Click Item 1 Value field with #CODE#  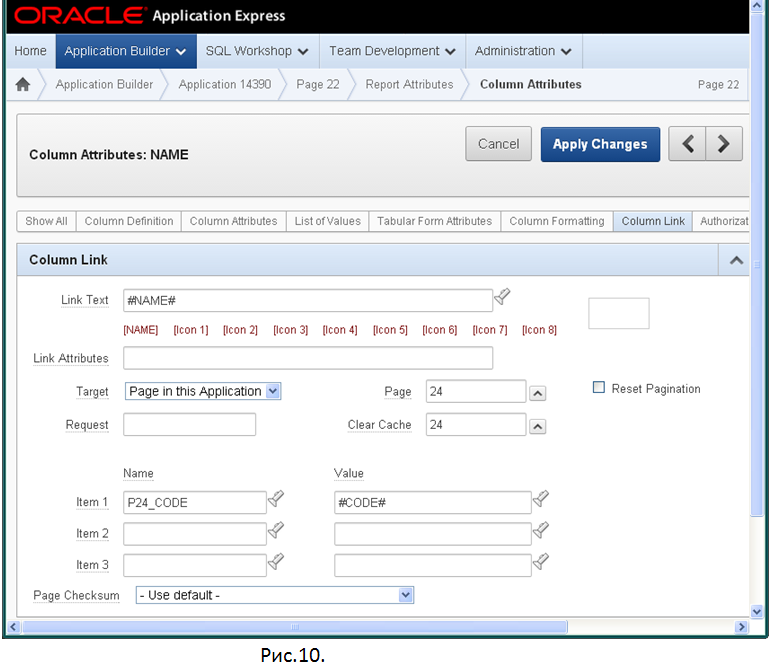433,502
